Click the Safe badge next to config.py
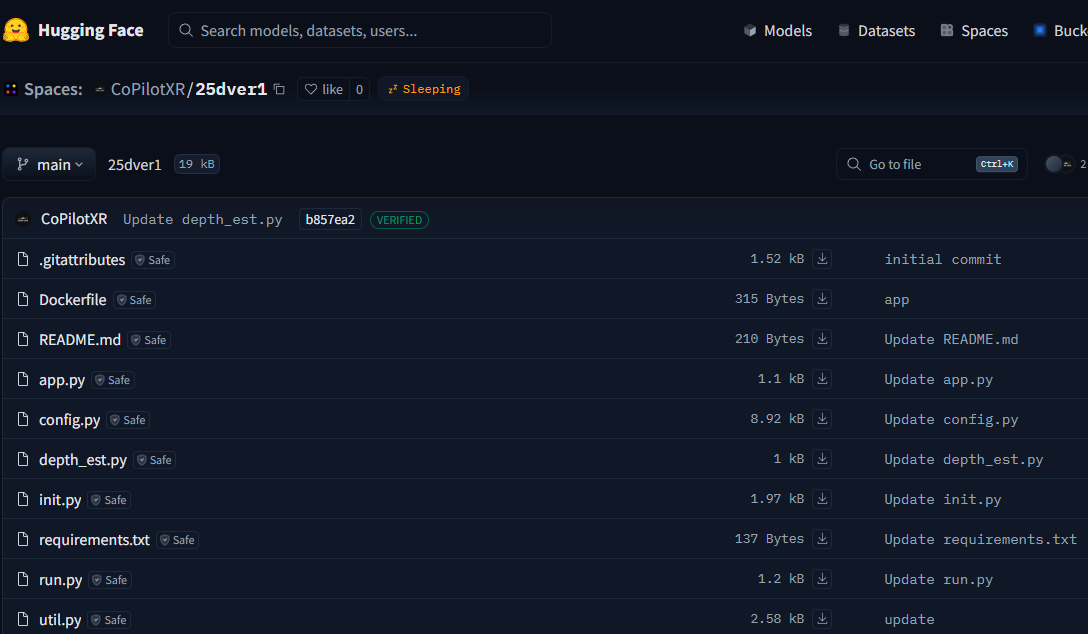Screen dimensions: 1088x634 (128, 420)
